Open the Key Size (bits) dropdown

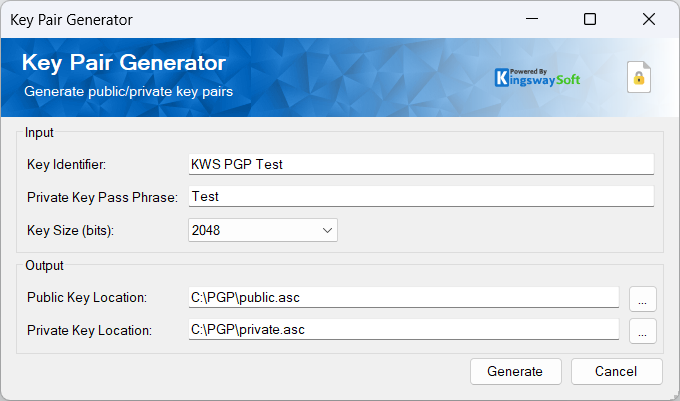(263, 230)
